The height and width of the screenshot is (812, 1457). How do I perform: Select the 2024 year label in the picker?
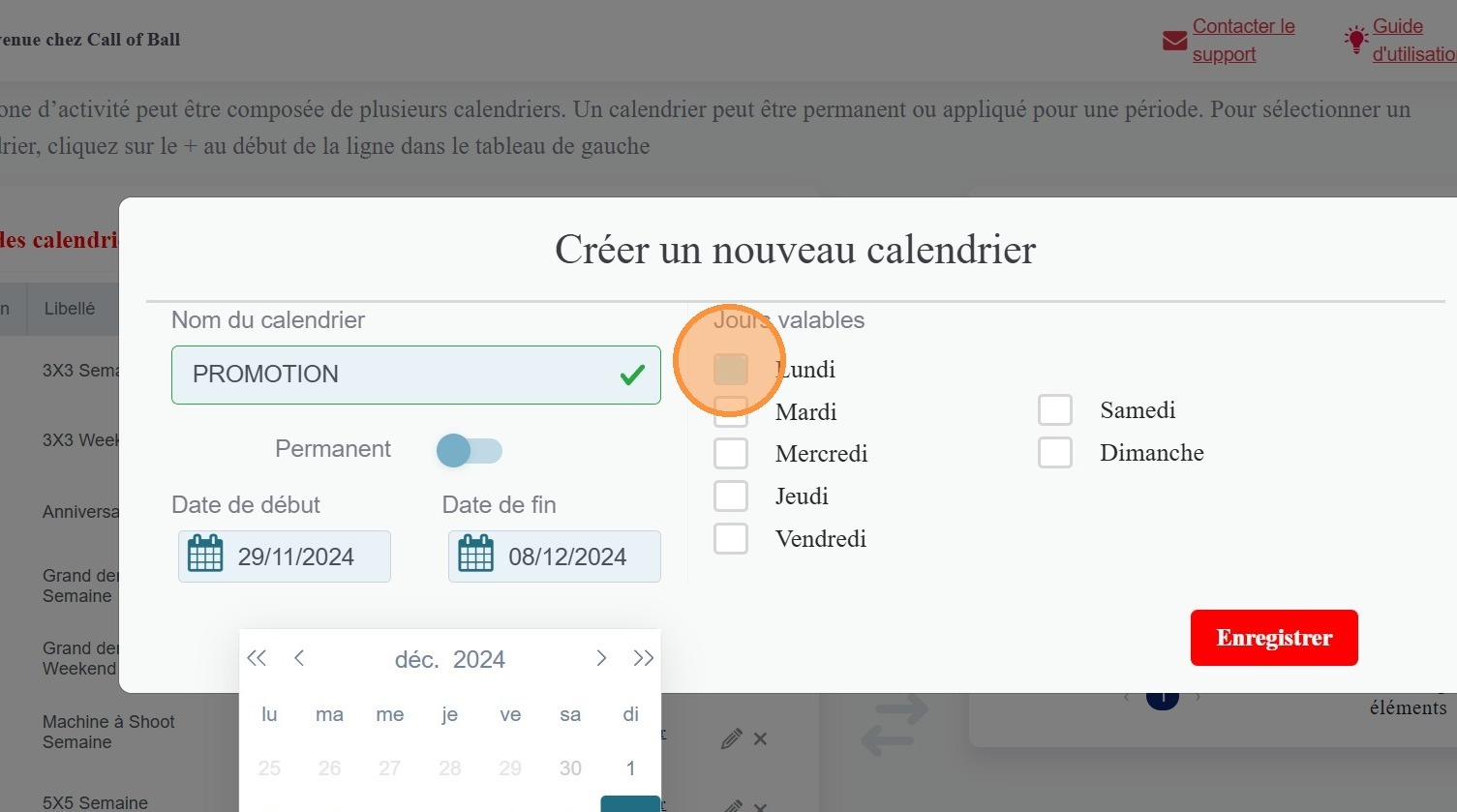479,660
